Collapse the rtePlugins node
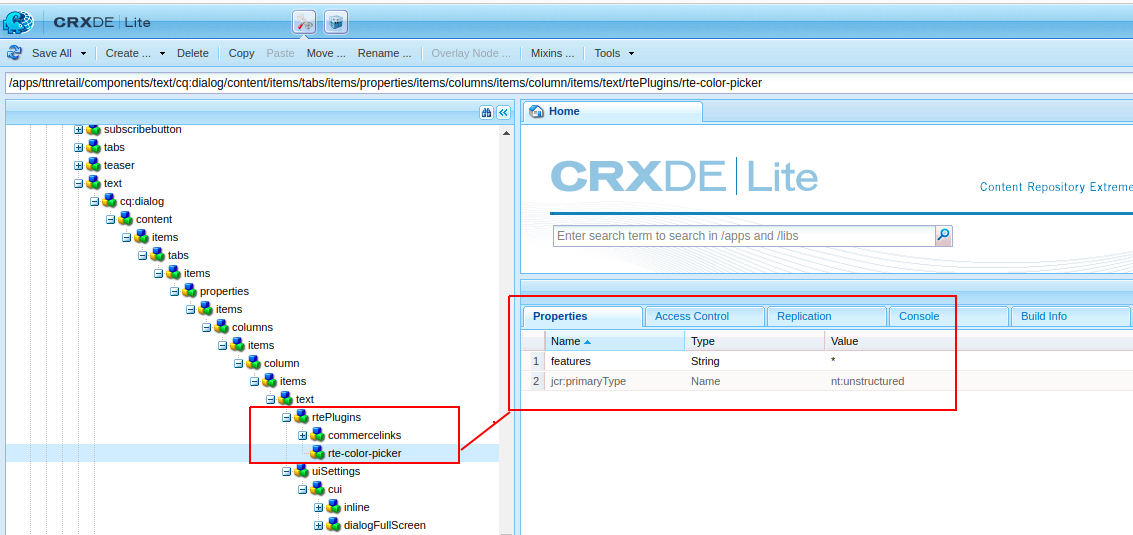The image size is (1133, 535). (287, 417)
